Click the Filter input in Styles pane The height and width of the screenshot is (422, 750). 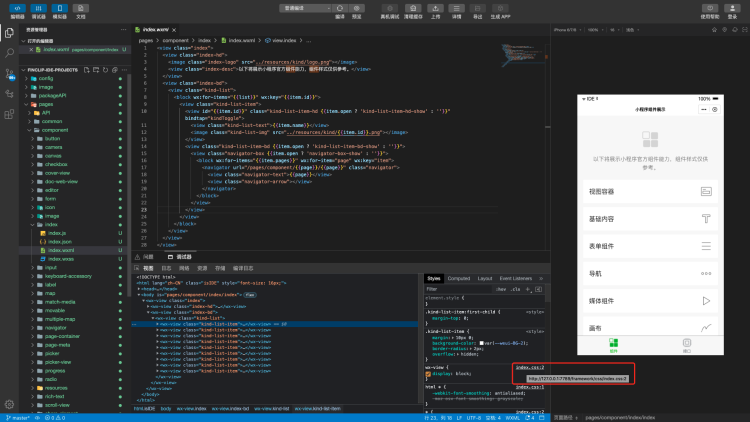pyautogui.click(x=459, y=289)
